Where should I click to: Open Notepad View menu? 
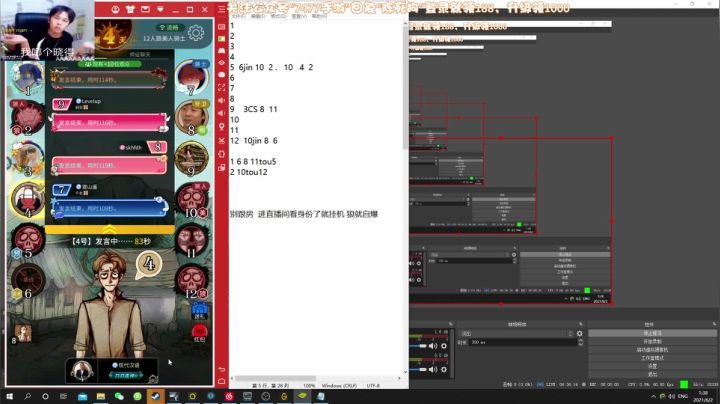click(x=299, y=16)
